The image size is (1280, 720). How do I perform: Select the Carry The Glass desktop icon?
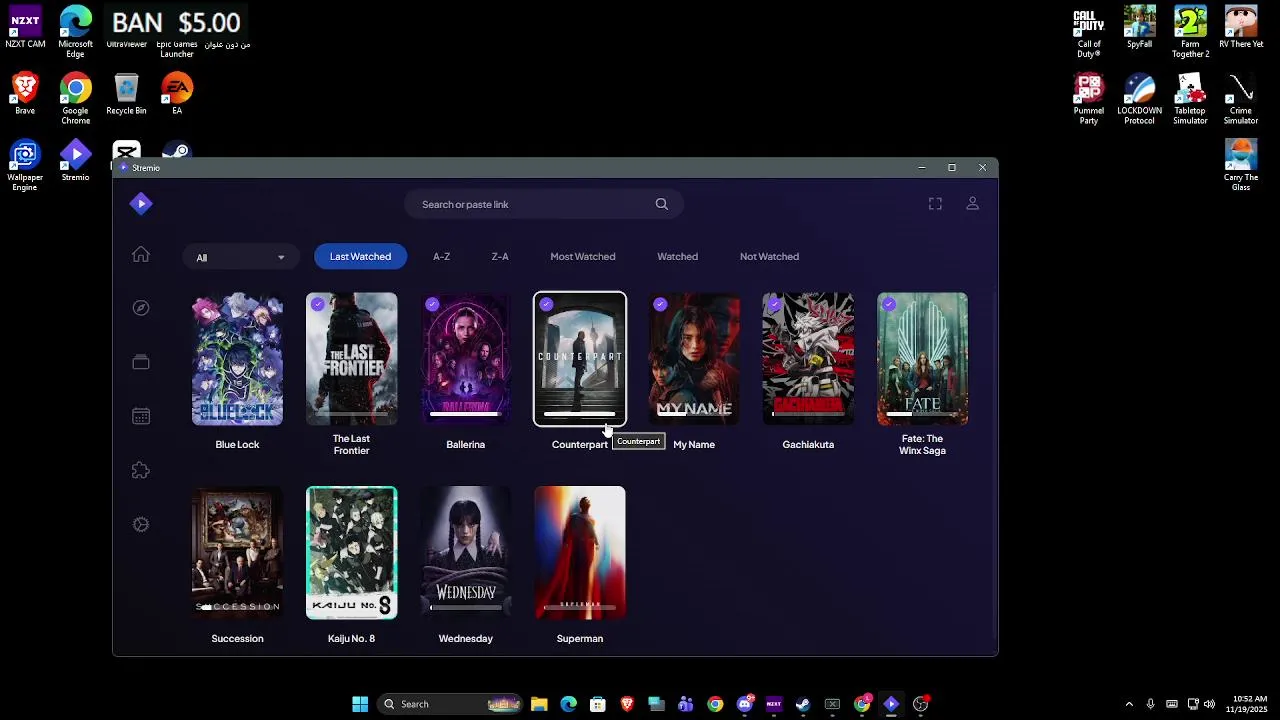pyautogui.click(x=1241, y=166)
